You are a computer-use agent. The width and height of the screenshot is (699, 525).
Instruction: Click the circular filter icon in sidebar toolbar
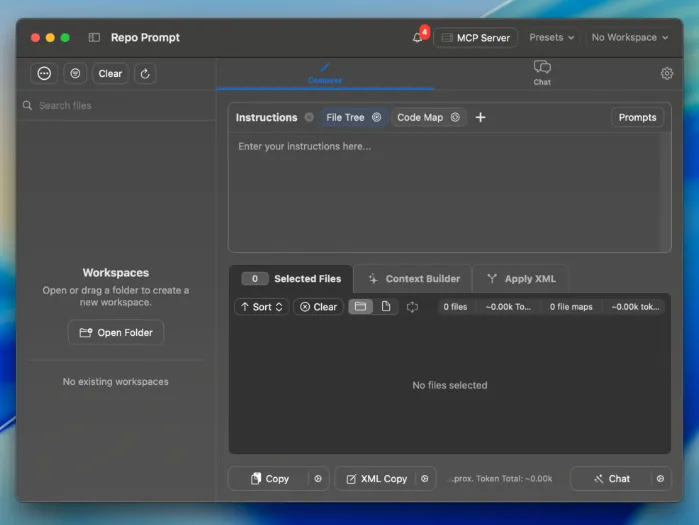tap(75, 74)
